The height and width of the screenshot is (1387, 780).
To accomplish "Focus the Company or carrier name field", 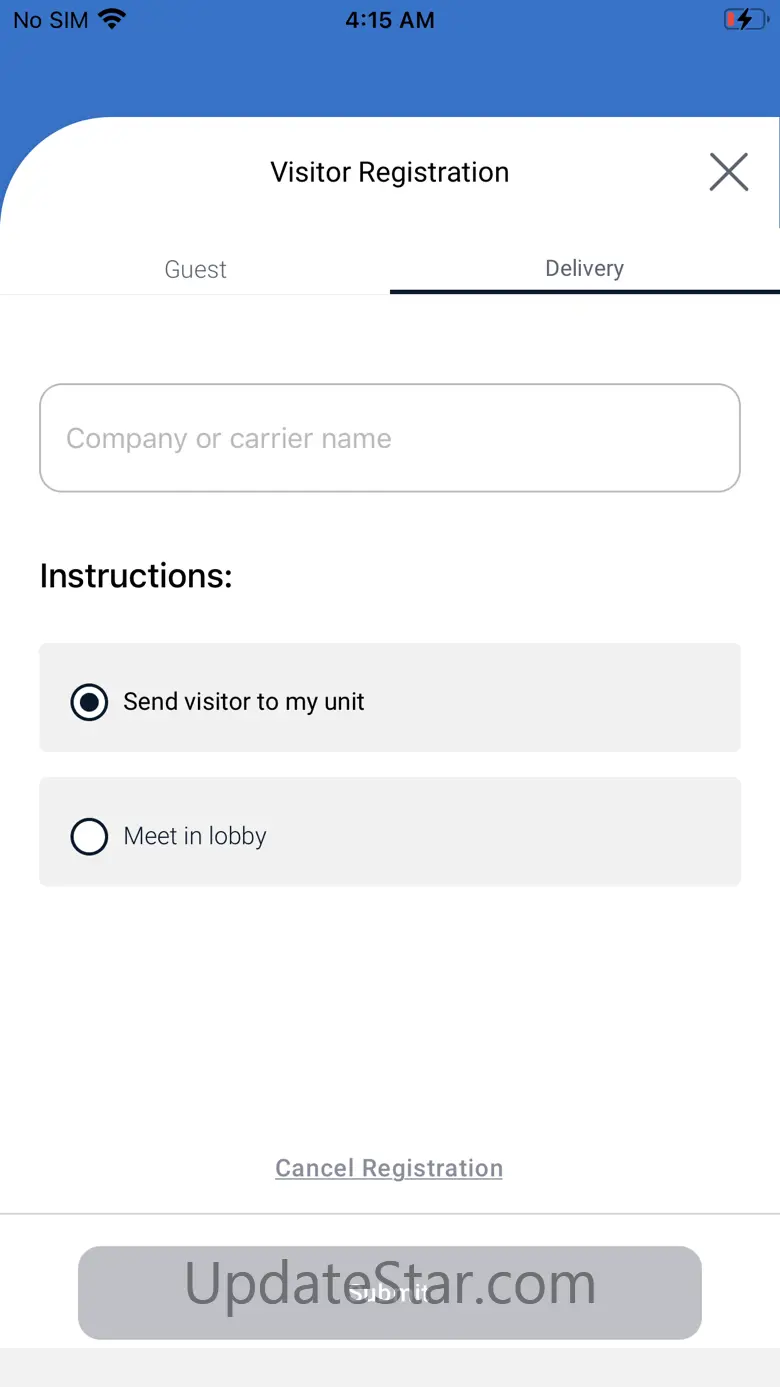I will tap(390, 438).
